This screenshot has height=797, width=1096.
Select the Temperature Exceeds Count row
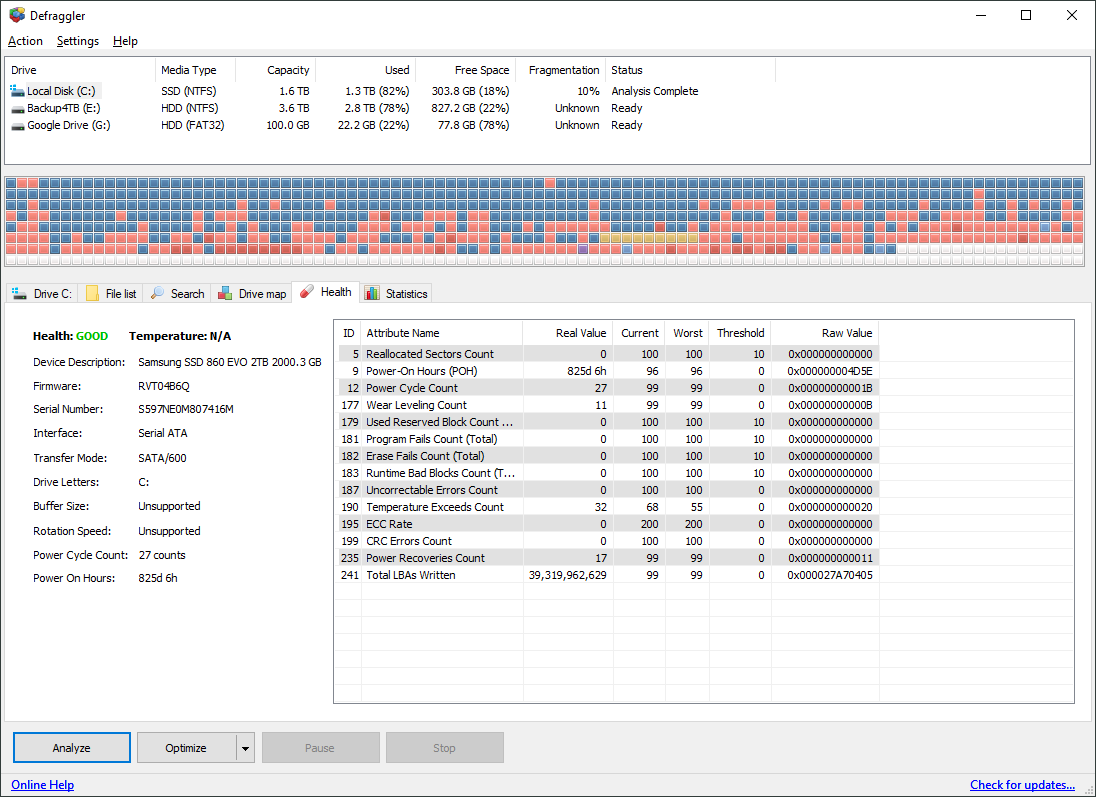[608, 507]
